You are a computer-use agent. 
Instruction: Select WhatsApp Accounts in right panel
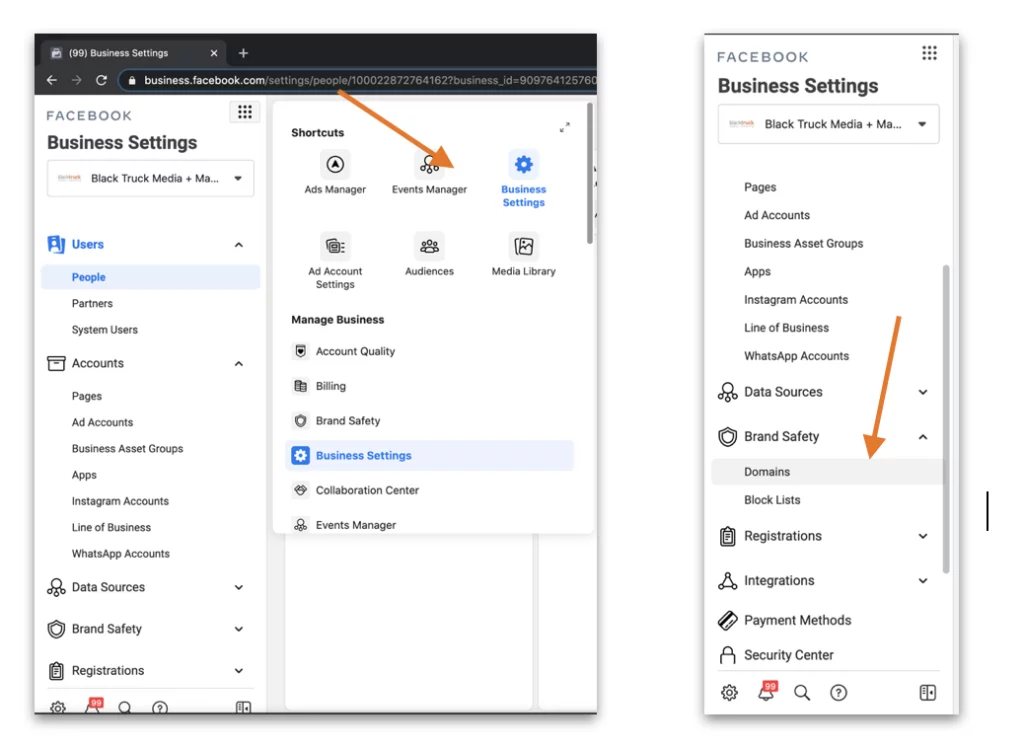click(796, 355)
